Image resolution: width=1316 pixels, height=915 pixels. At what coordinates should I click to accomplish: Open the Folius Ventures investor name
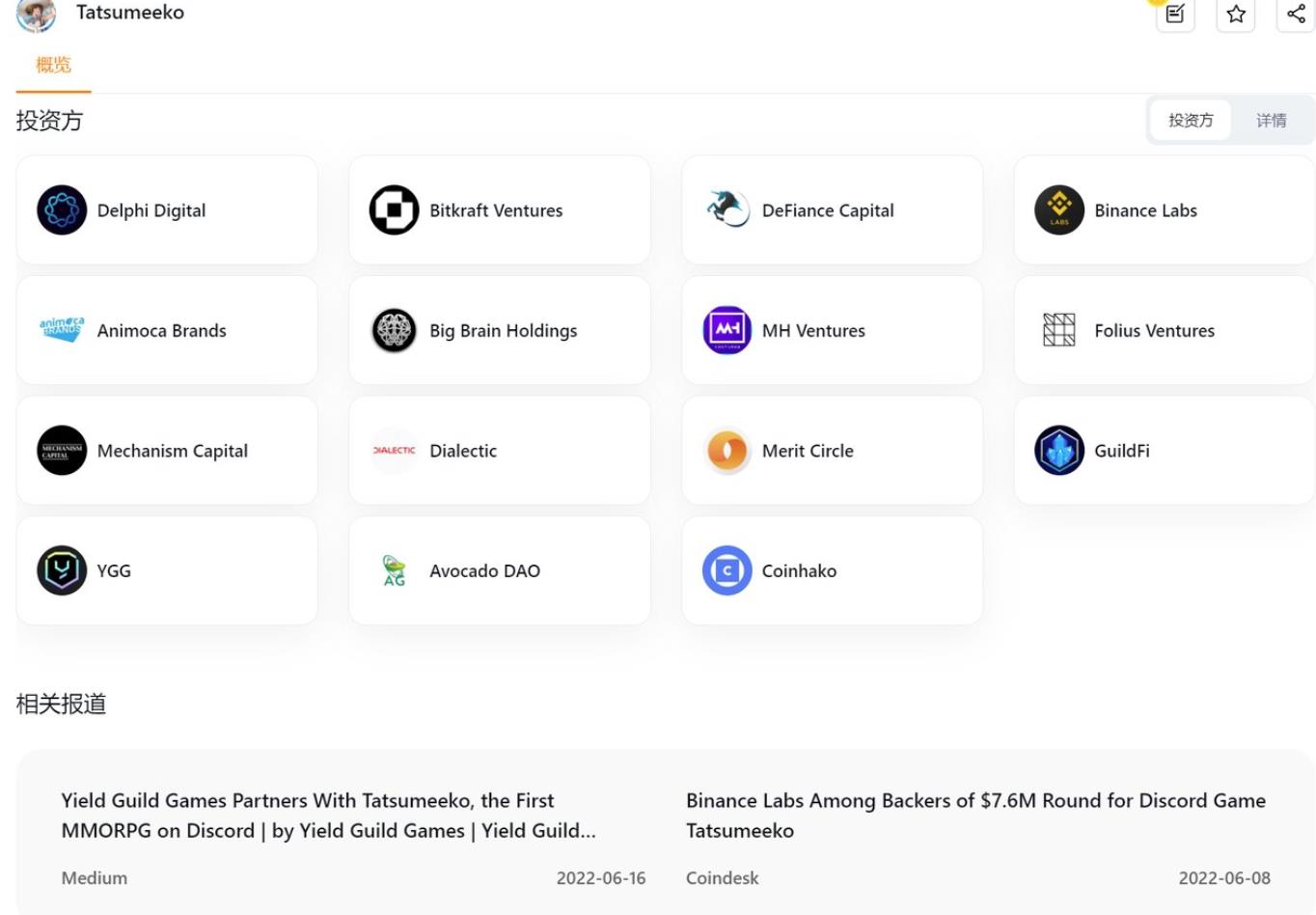1154,330
